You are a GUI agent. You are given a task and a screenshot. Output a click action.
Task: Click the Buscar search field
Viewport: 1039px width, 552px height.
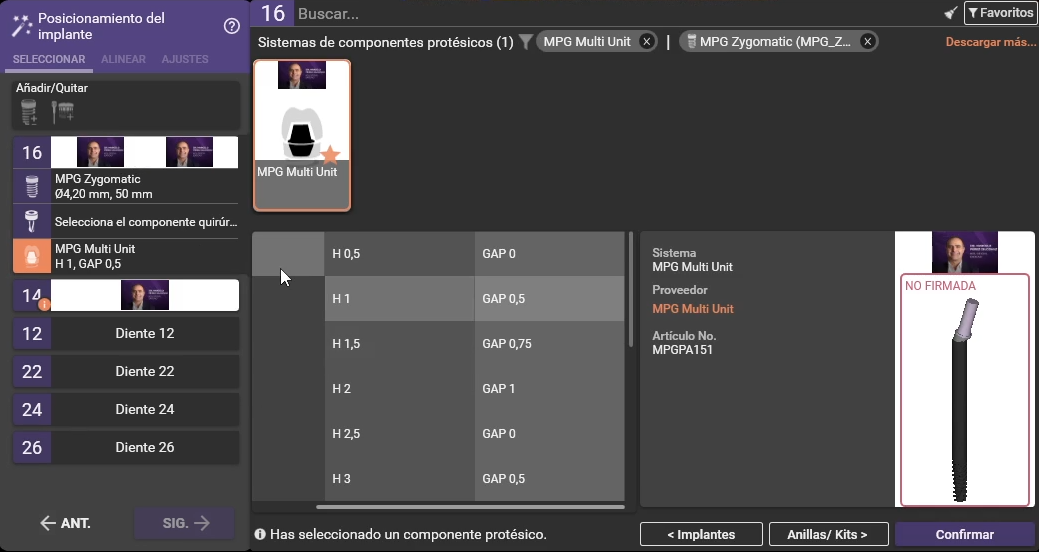tap(600, 14)
